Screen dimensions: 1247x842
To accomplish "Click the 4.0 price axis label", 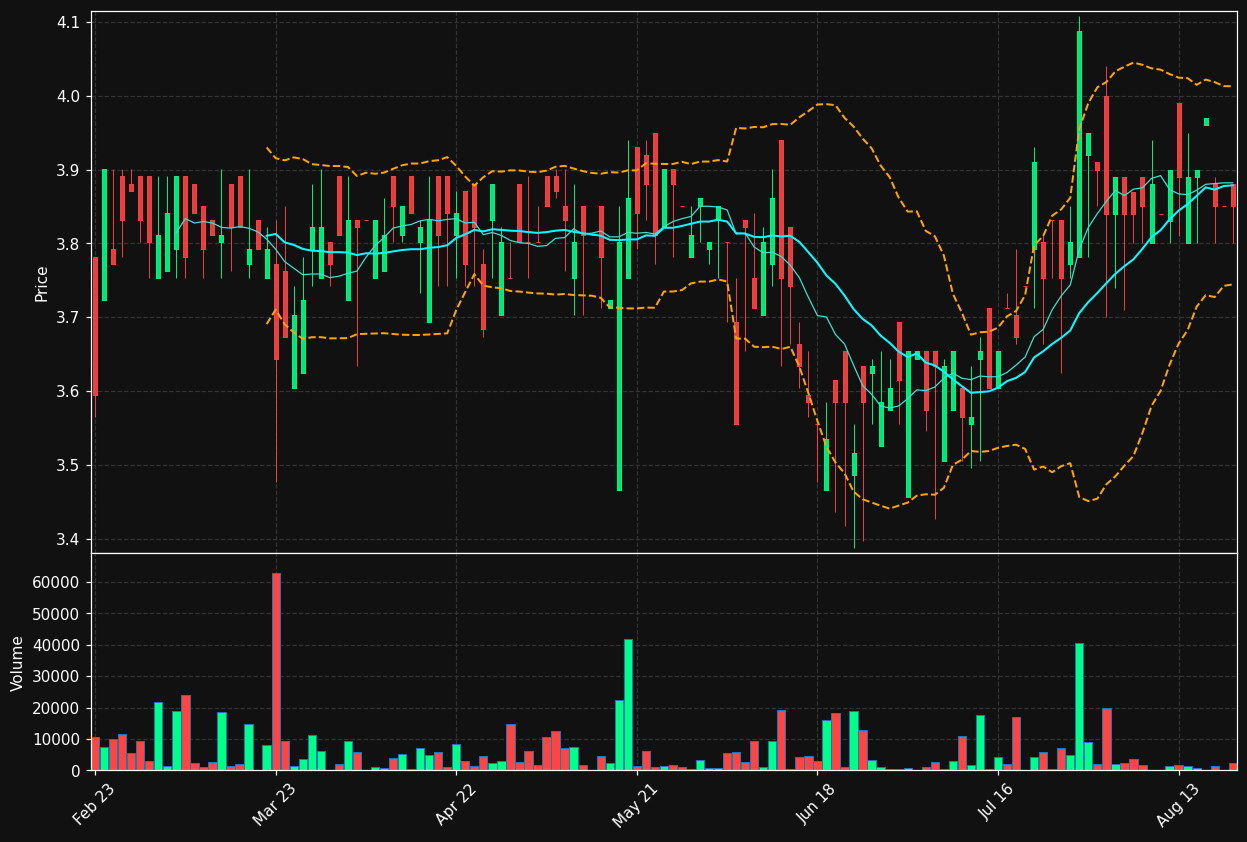I will pos(69,96).
